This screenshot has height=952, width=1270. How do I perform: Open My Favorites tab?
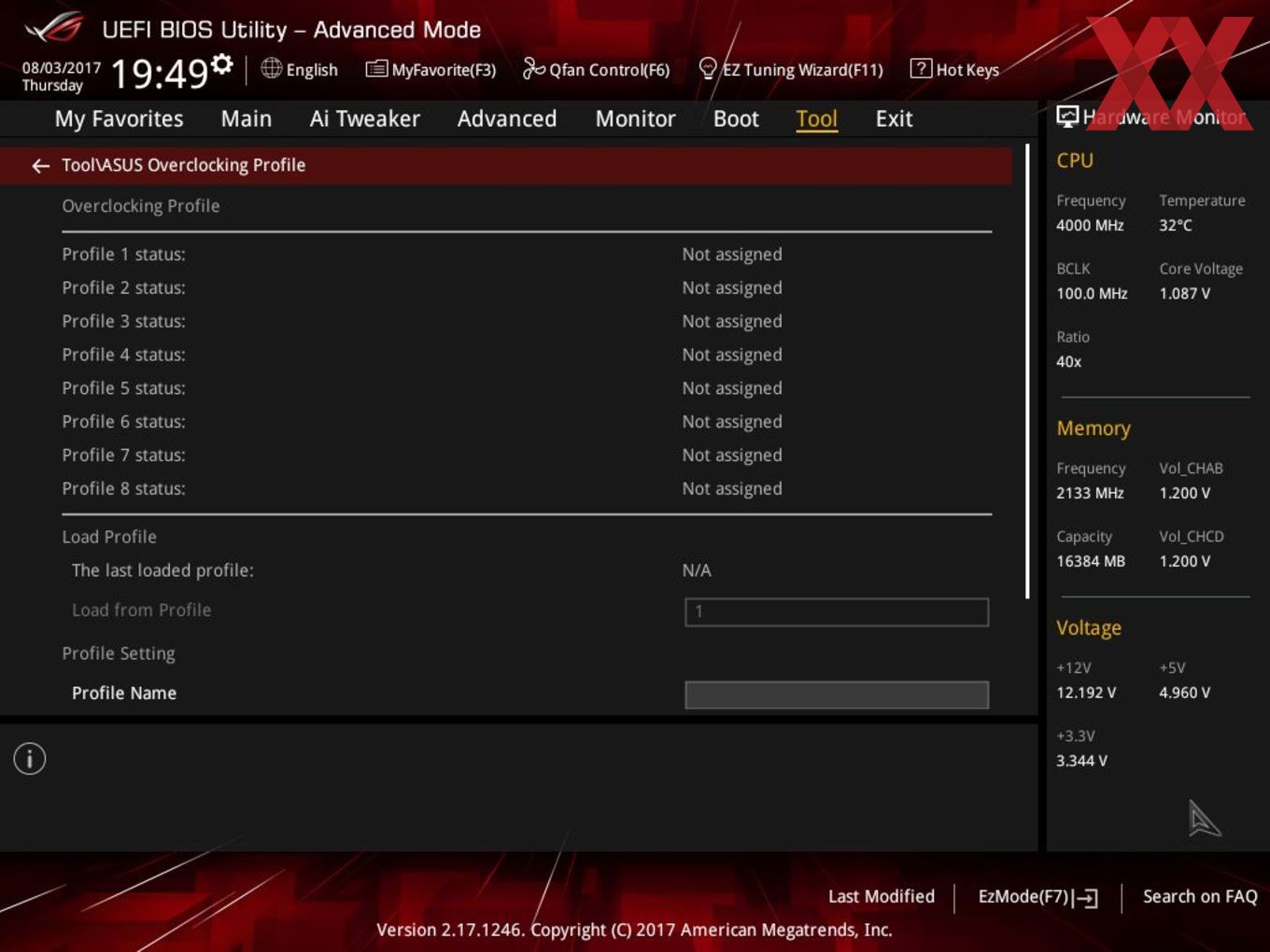[x=119, y=119]
